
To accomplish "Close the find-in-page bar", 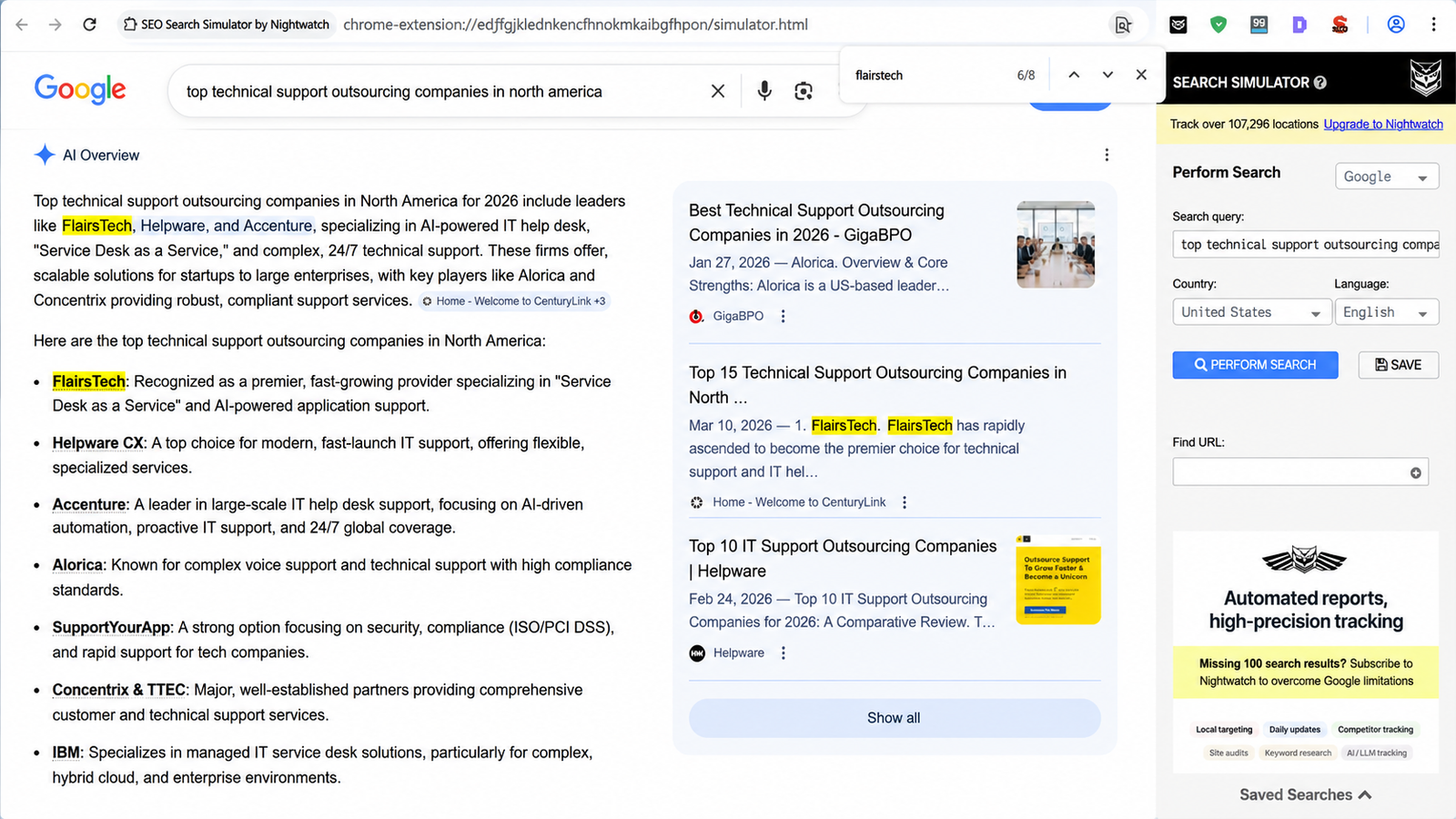I will pos(1141,75).
